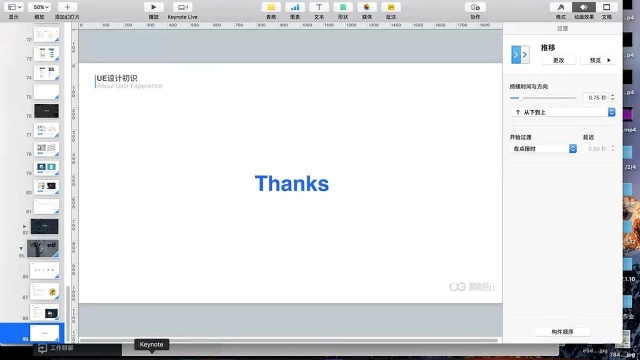Screen dimensions: 640x360
Task: Insert a table using the toolbar icon
Action: coord(271,7)
